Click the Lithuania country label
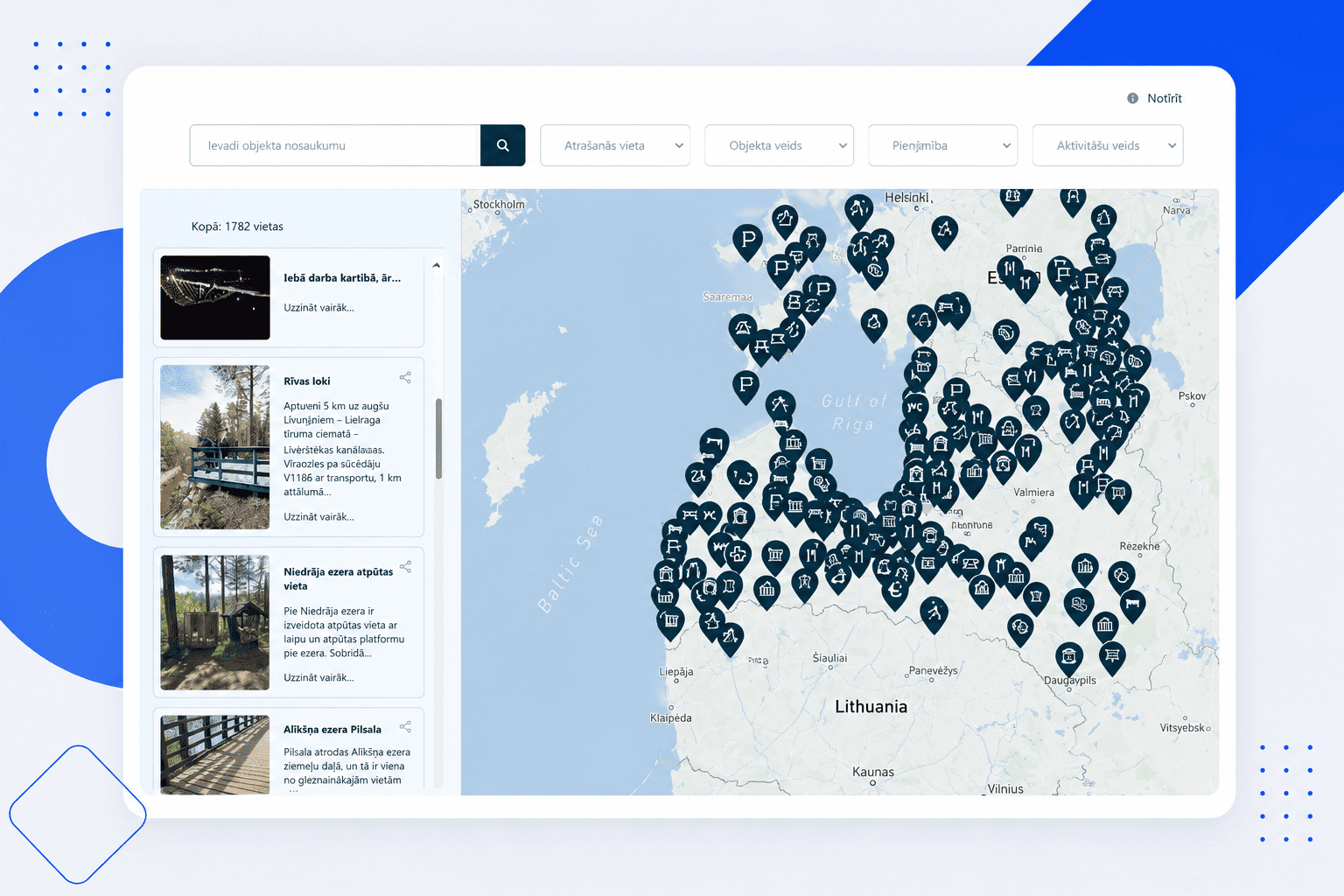The width and height of the screenshot is (1344, 896). coord(871,706)
